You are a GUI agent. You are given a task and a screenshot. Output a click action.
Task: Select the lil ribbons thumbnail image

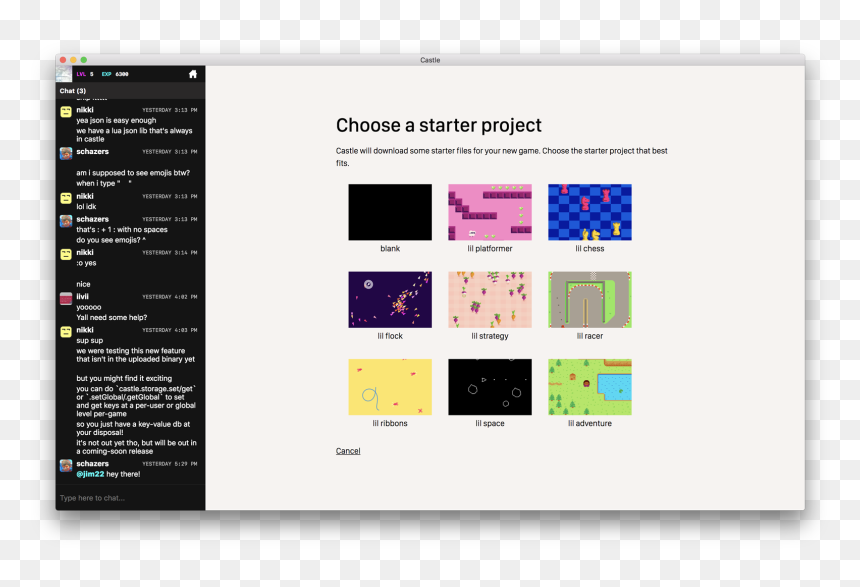click(x=390, y=387)
